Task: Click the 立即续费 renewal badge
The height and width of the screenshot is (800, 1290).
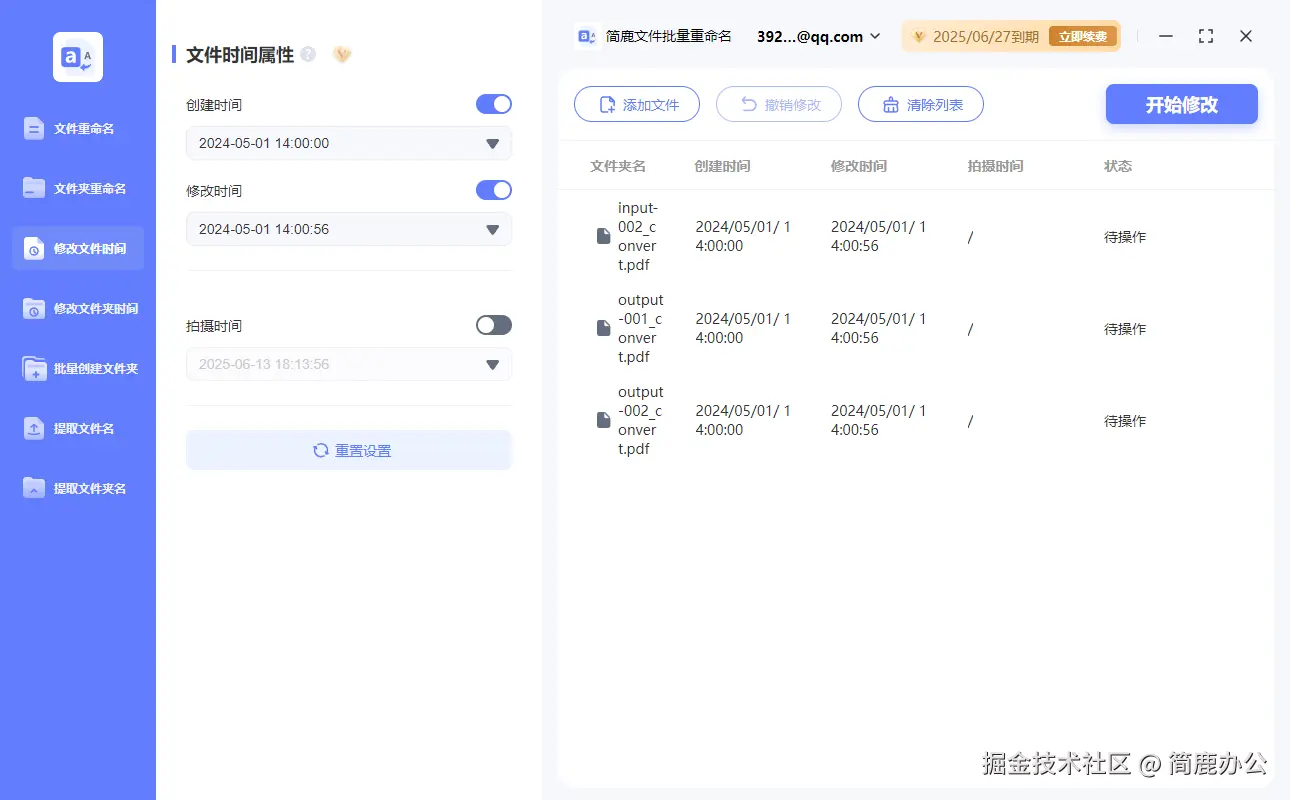Action: pyautogui.click(x=1081, y=36)
